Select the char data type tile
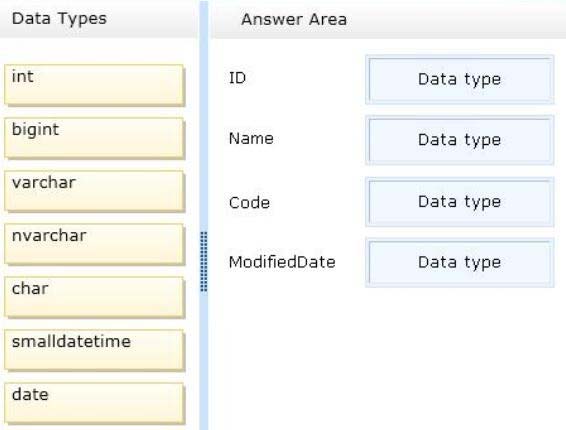This screenshot has height=430, width=566. [x=94, y=297]
